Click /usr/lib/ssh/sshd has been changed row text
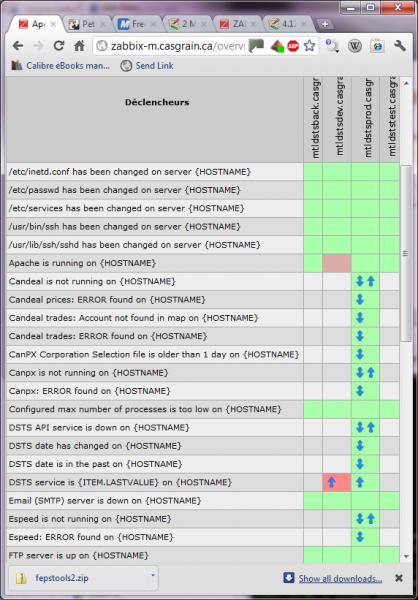This screenshot has height=600, width=418. [x=134, y=245]
